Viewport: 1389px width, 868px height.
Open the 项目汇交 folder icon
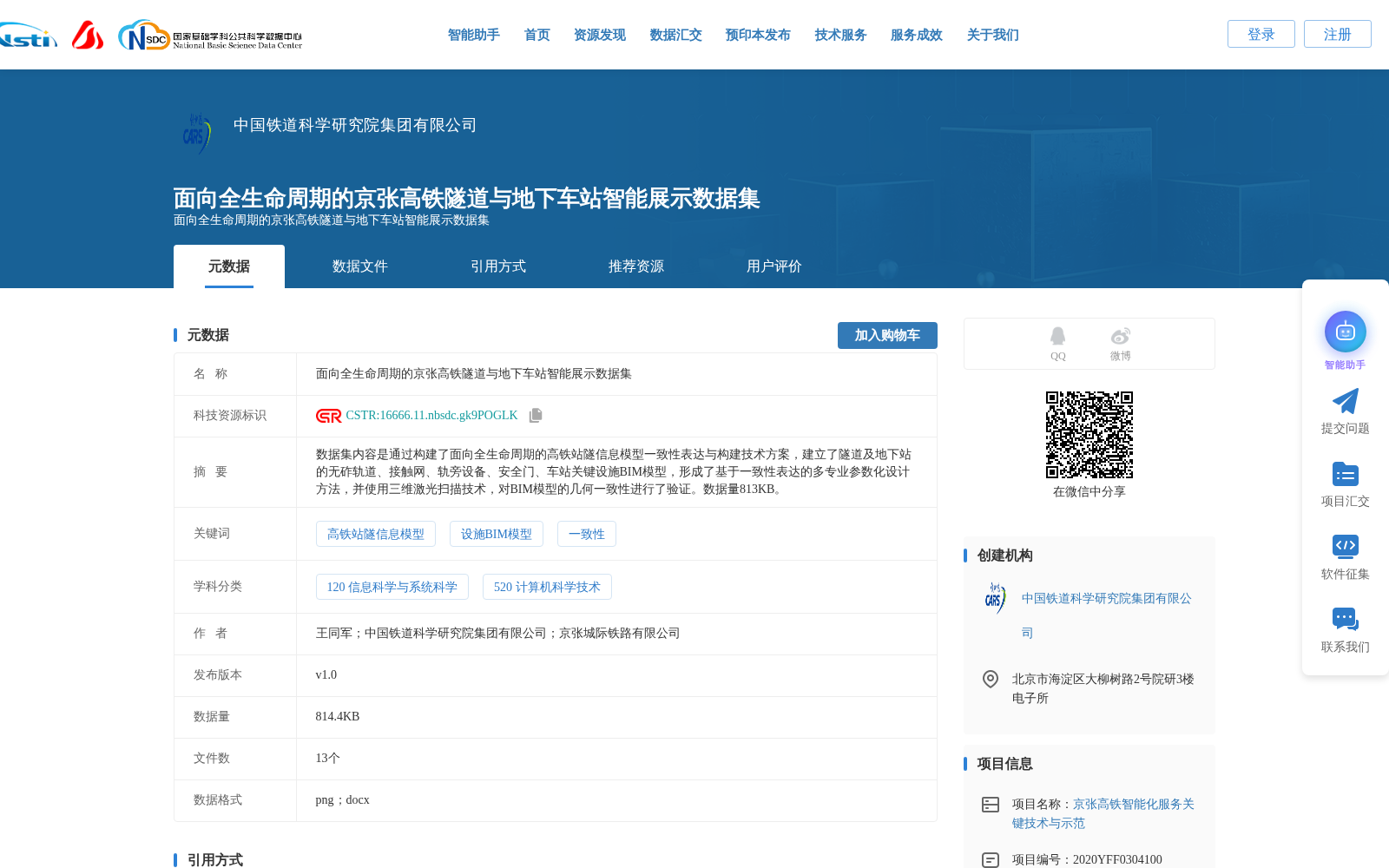click(x=1345, y=474)
